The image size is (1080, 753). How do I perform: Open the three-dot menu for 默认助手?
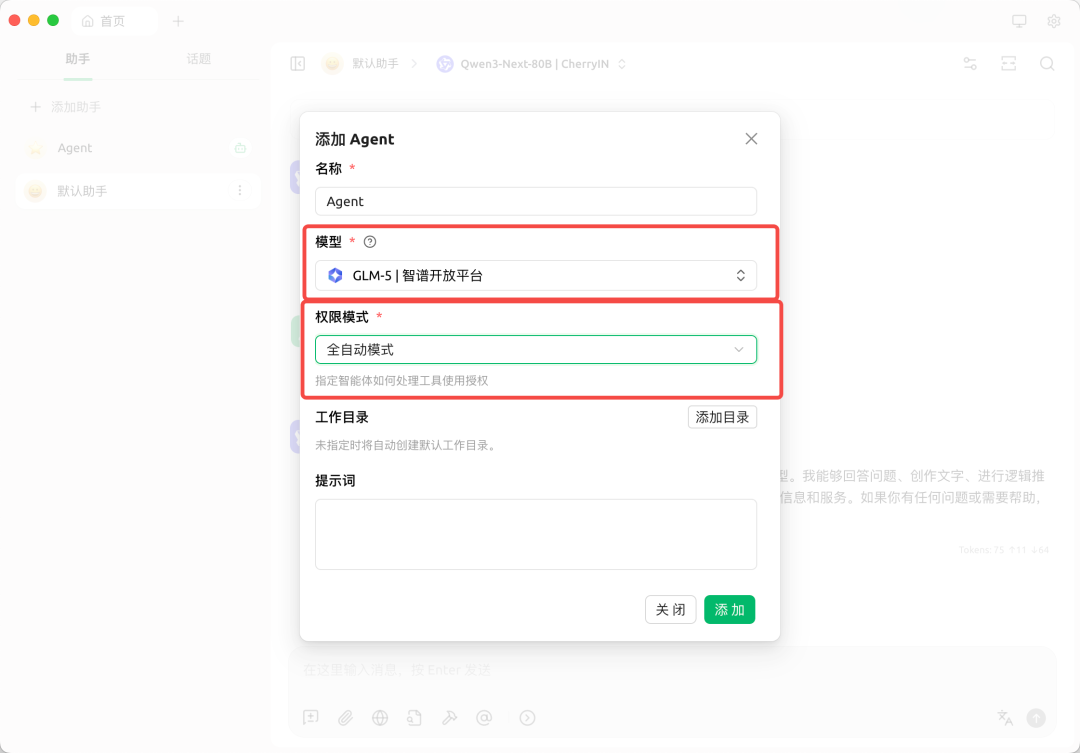tap(240, 190)
